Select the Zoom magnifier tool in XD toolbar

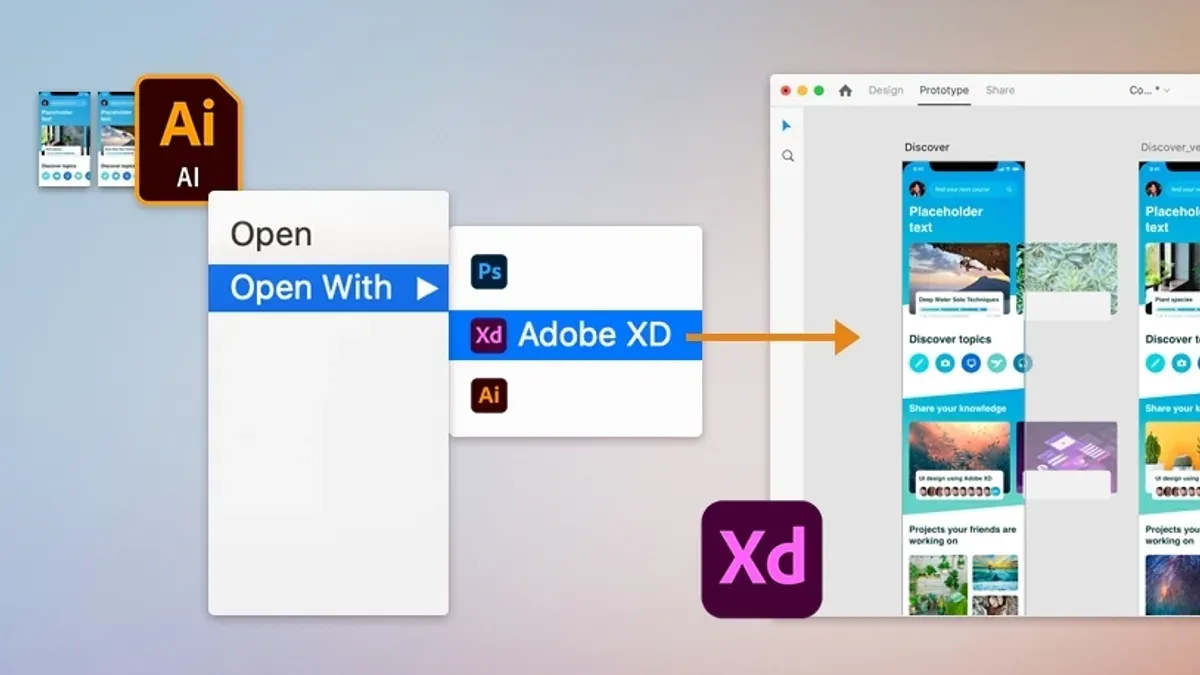[788, 156]
